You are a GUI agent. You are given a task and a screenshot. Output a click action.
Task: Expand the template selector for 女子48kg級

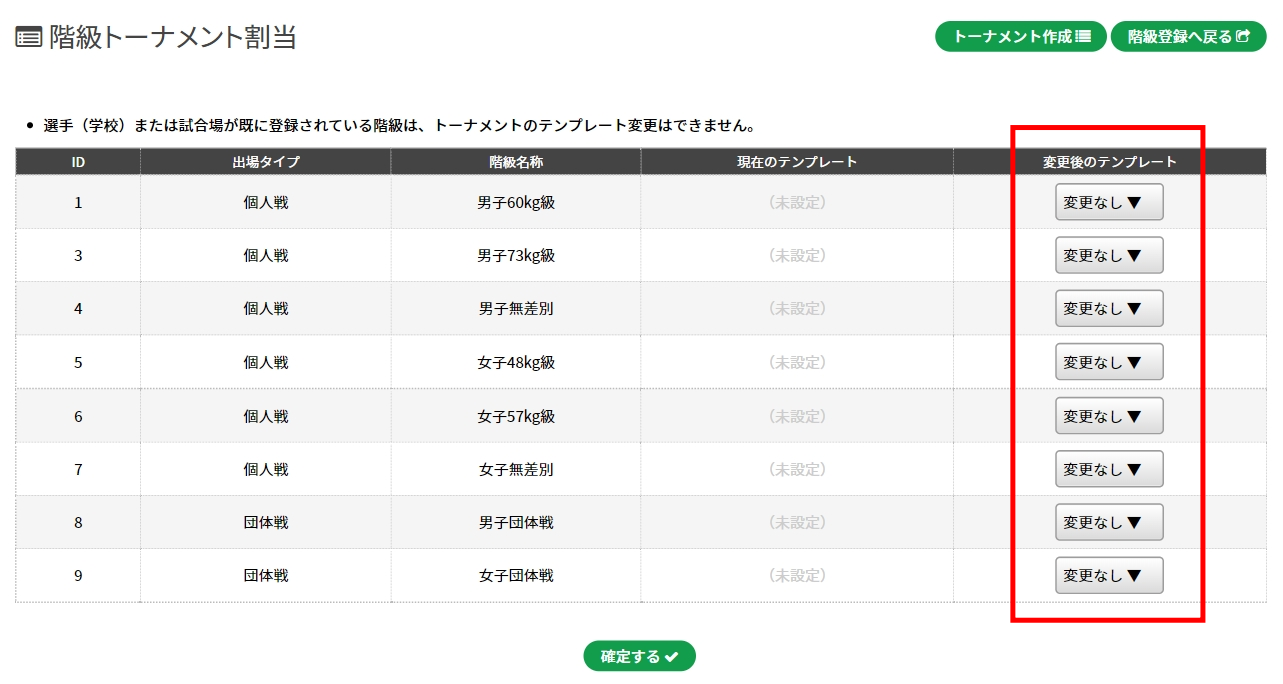pos(1109,362)
